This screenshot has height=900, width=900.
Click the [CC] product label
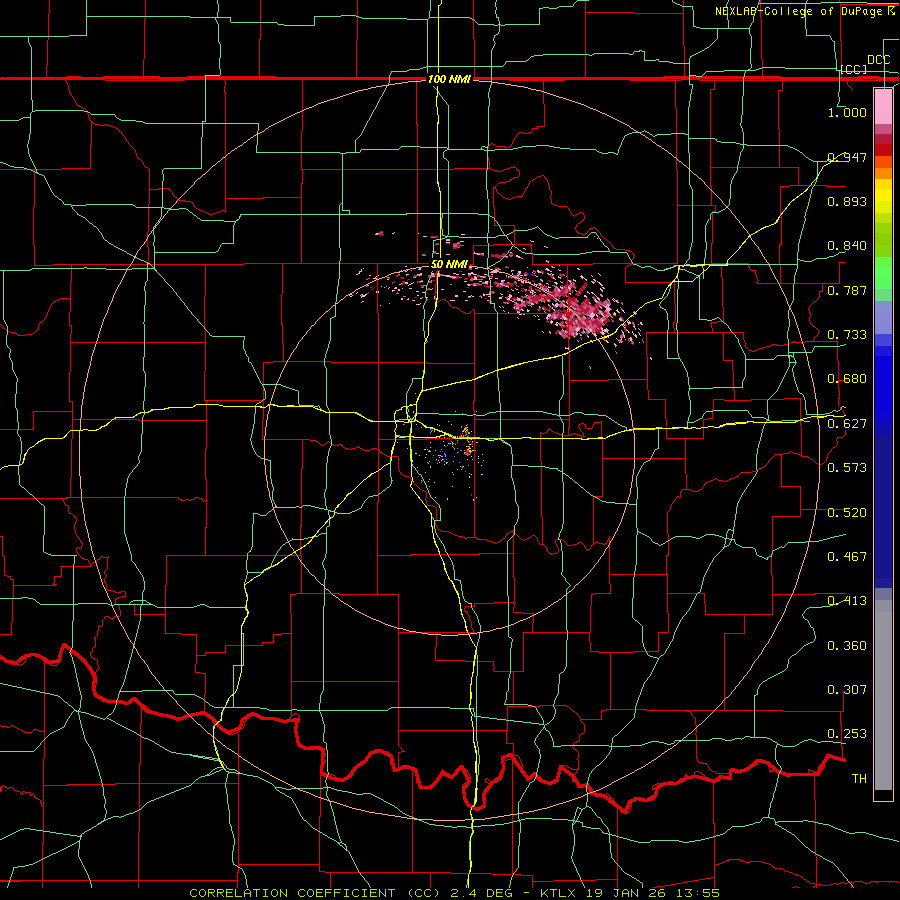pos(854,69)
